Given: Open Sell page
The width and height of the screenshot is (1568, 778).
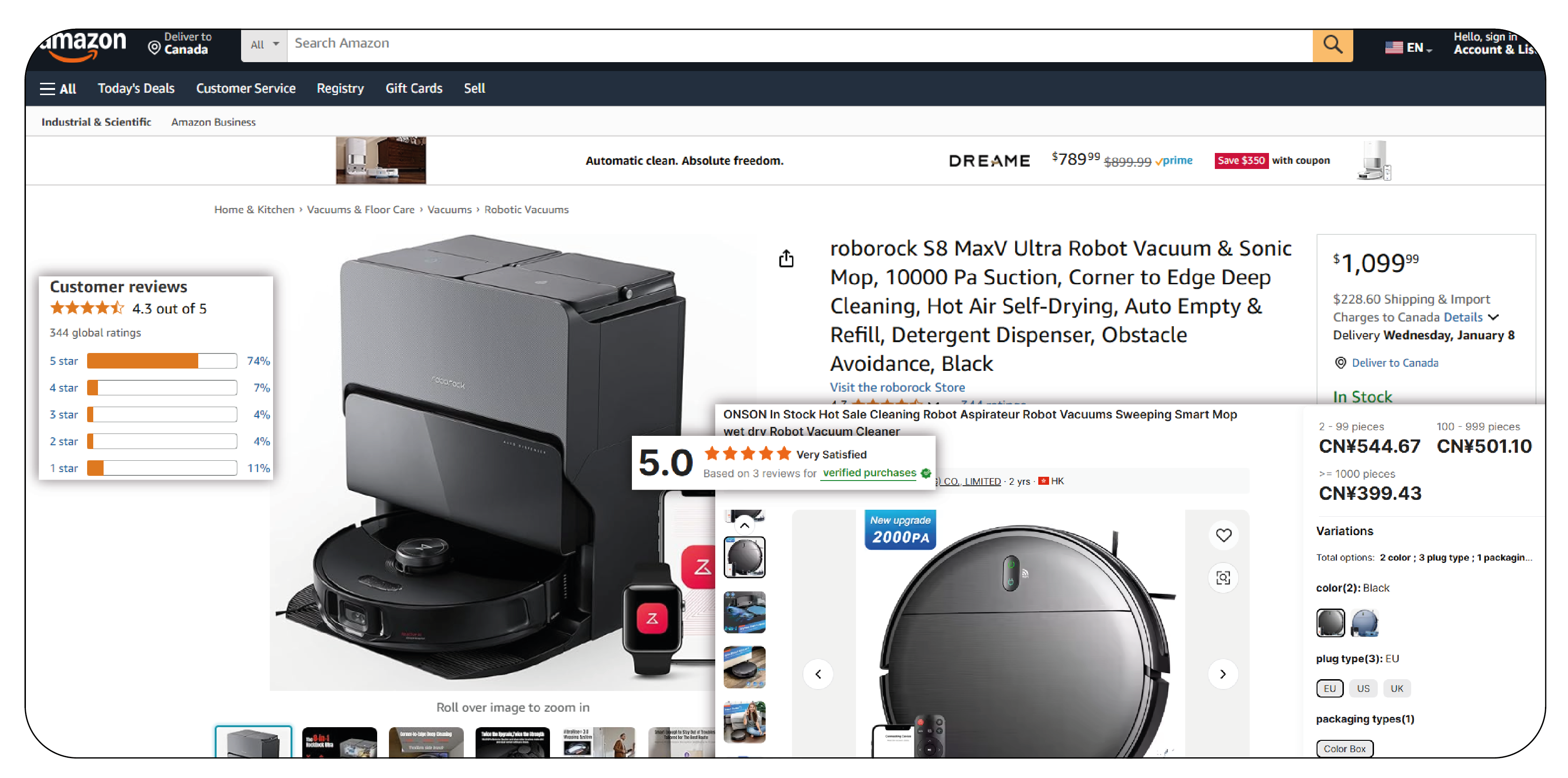Looking at the screenshot, I should (474, 89).
